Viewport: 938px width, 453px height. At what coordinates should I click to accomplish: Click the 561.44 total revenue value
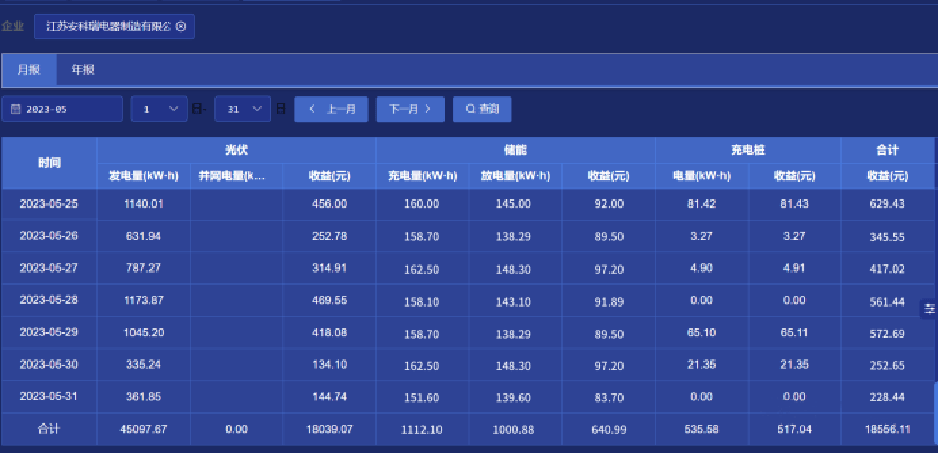(887, 302)
